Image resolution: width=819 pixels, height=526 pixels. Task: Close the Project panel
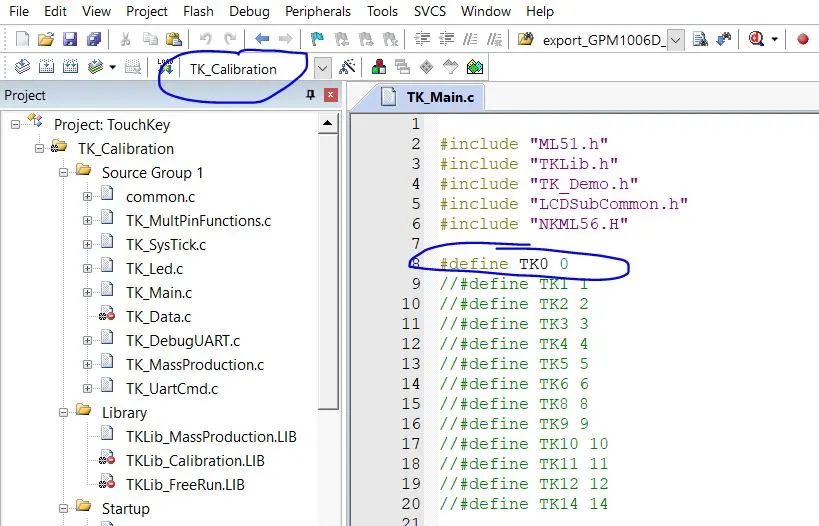pyautogui.click(x=330, y=95)
